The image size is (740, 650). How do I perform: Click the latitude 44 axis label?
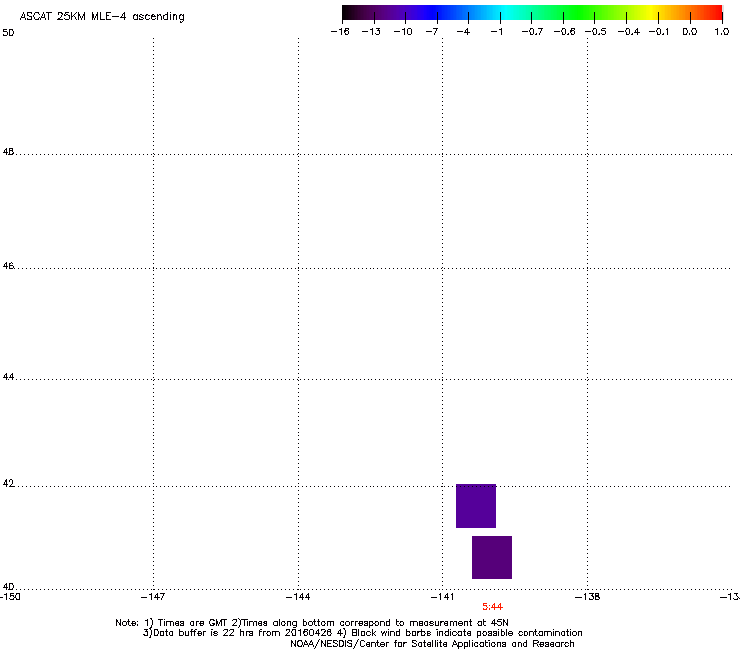(x=8, y=377)
